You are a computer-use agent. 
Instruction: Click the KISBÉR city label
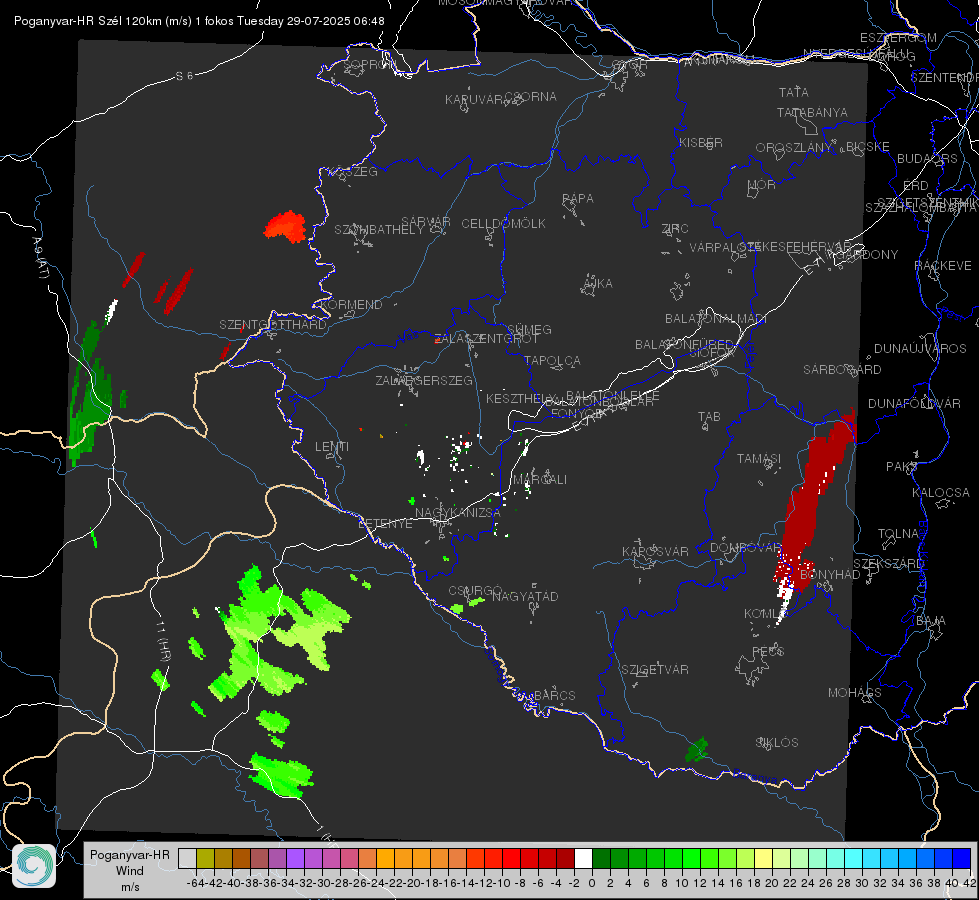(x=701, y=143)
